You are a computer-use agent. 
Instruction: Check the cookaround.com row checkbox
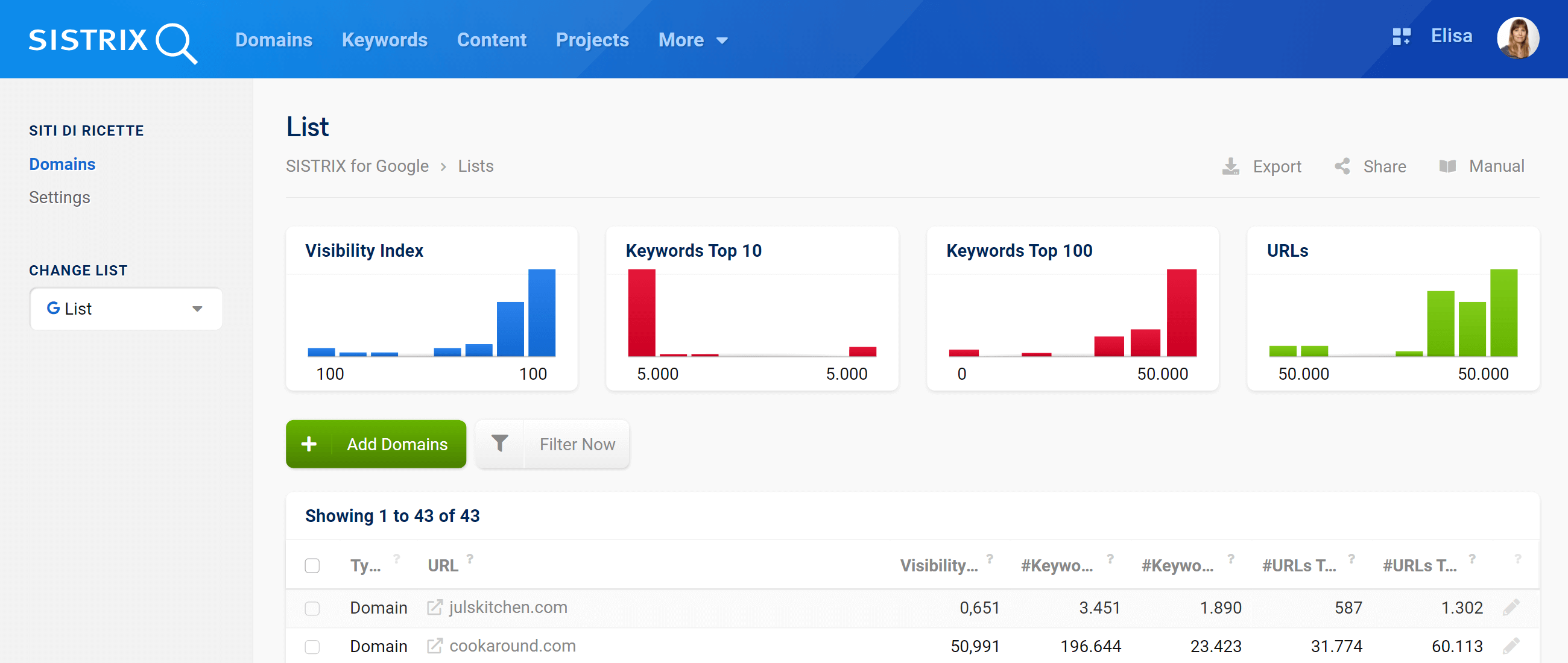tap(312, 646)
